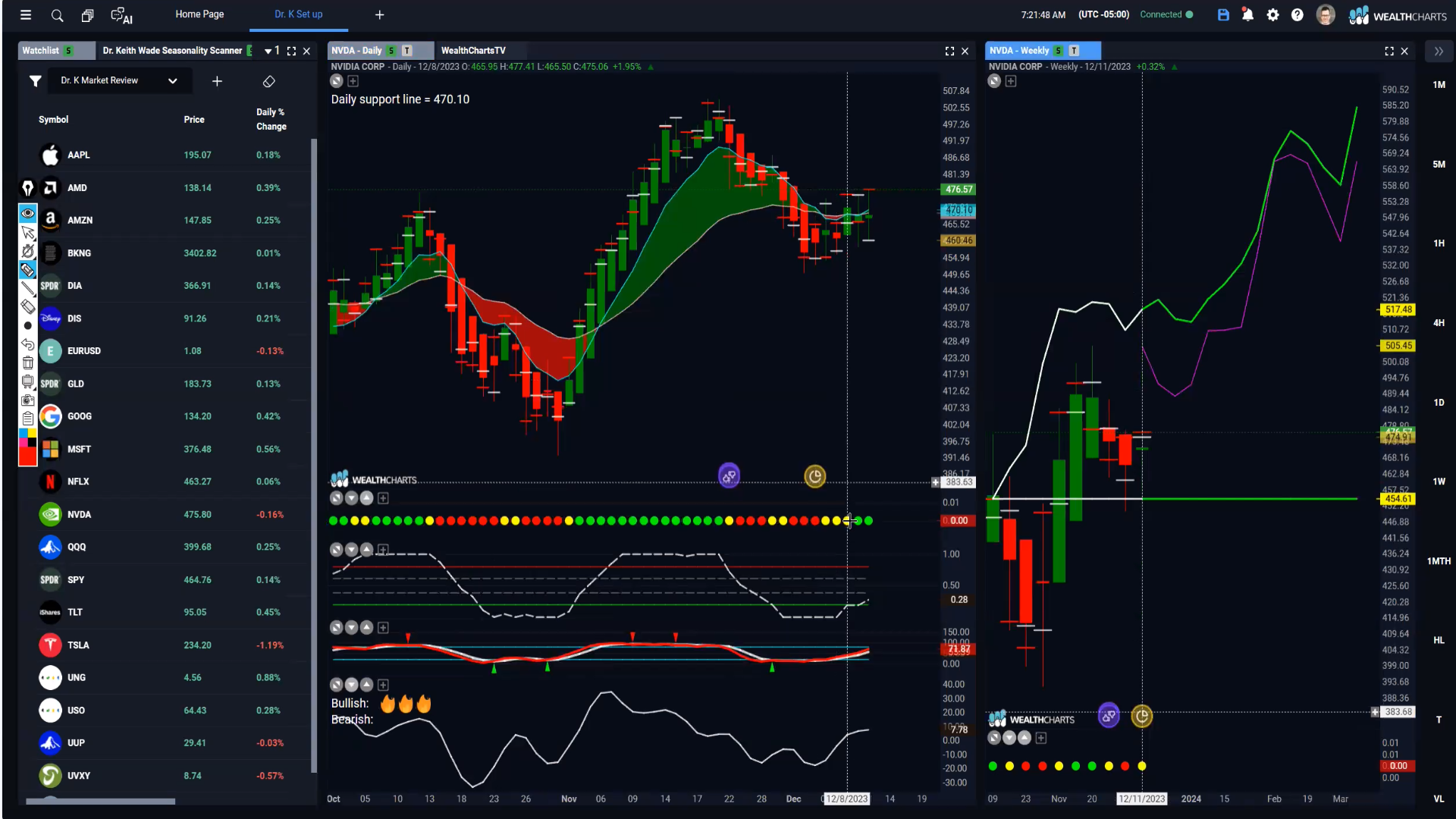Click the watchlist filter funnel icon
The height and width of the screenshot is (819, 1456).
click(35, 81)
